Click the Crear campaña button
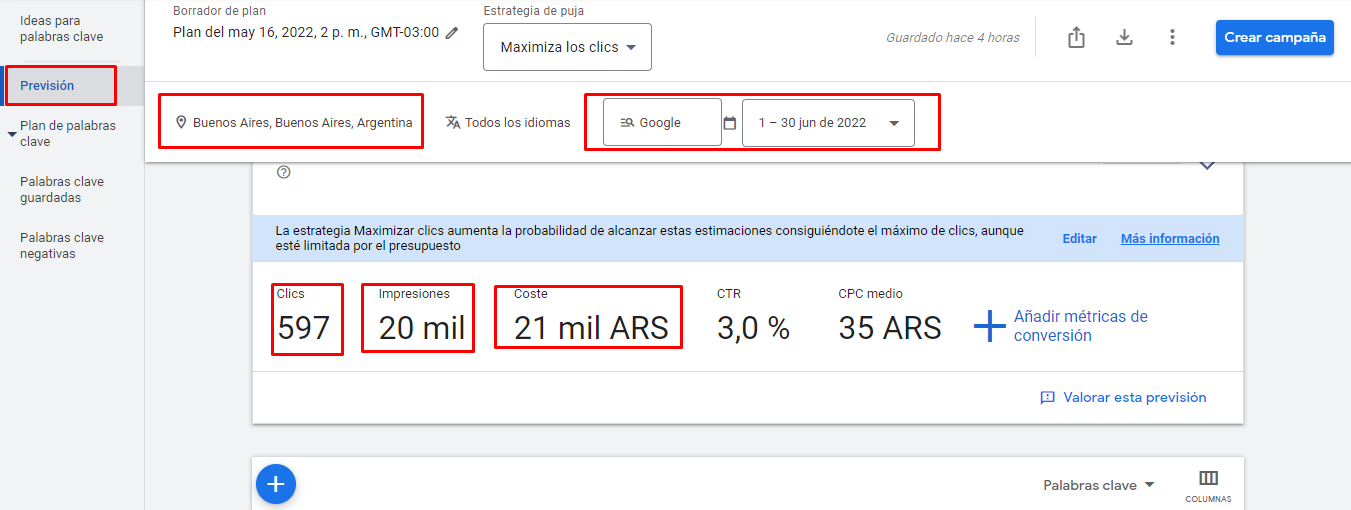Image resolution: width=1351 pixels, height=510 pixels. [1274, 38]
